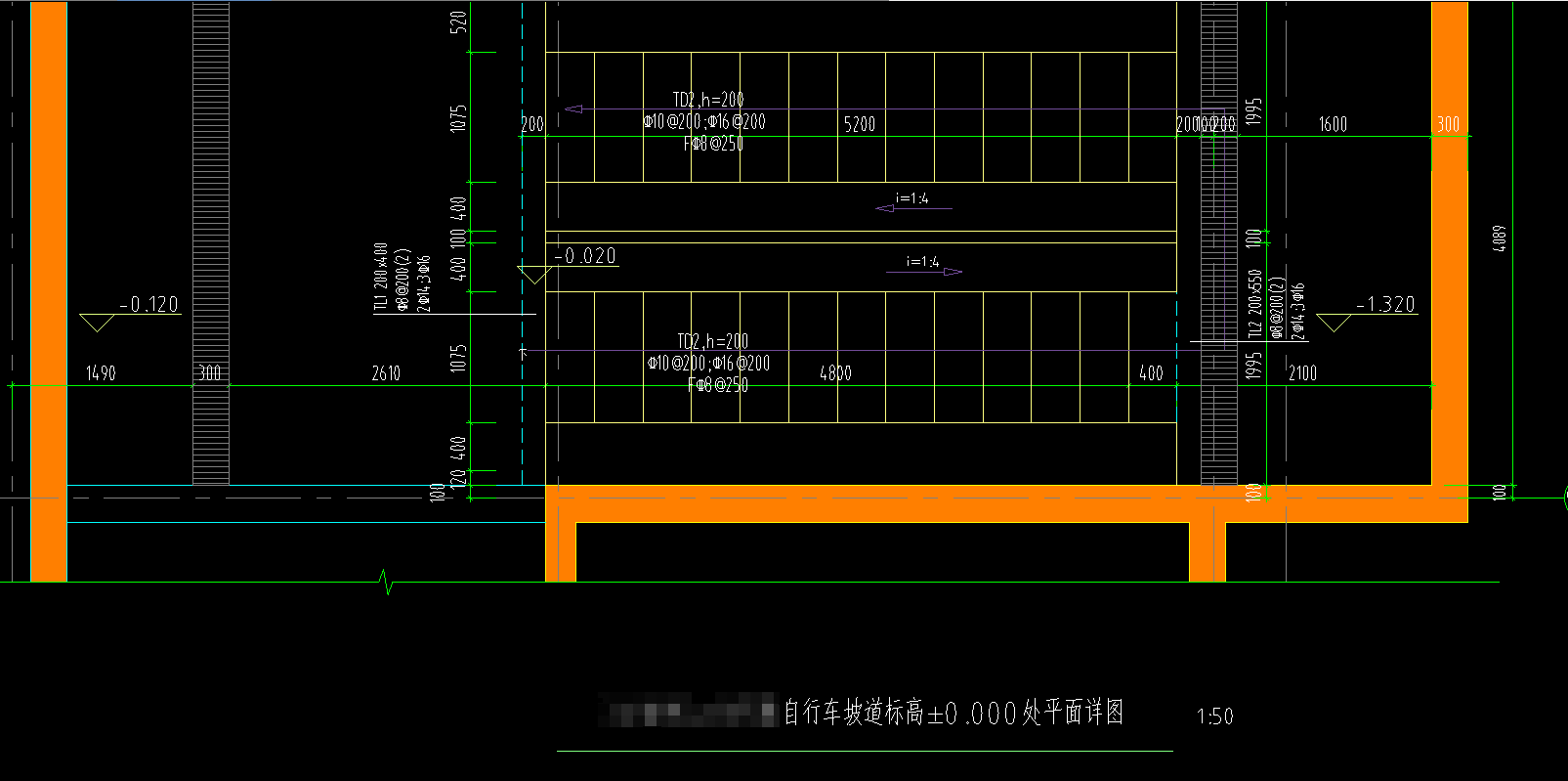
Task: Pick the FΦ8@250 text under upper TD2
Action: coord(713,144)
